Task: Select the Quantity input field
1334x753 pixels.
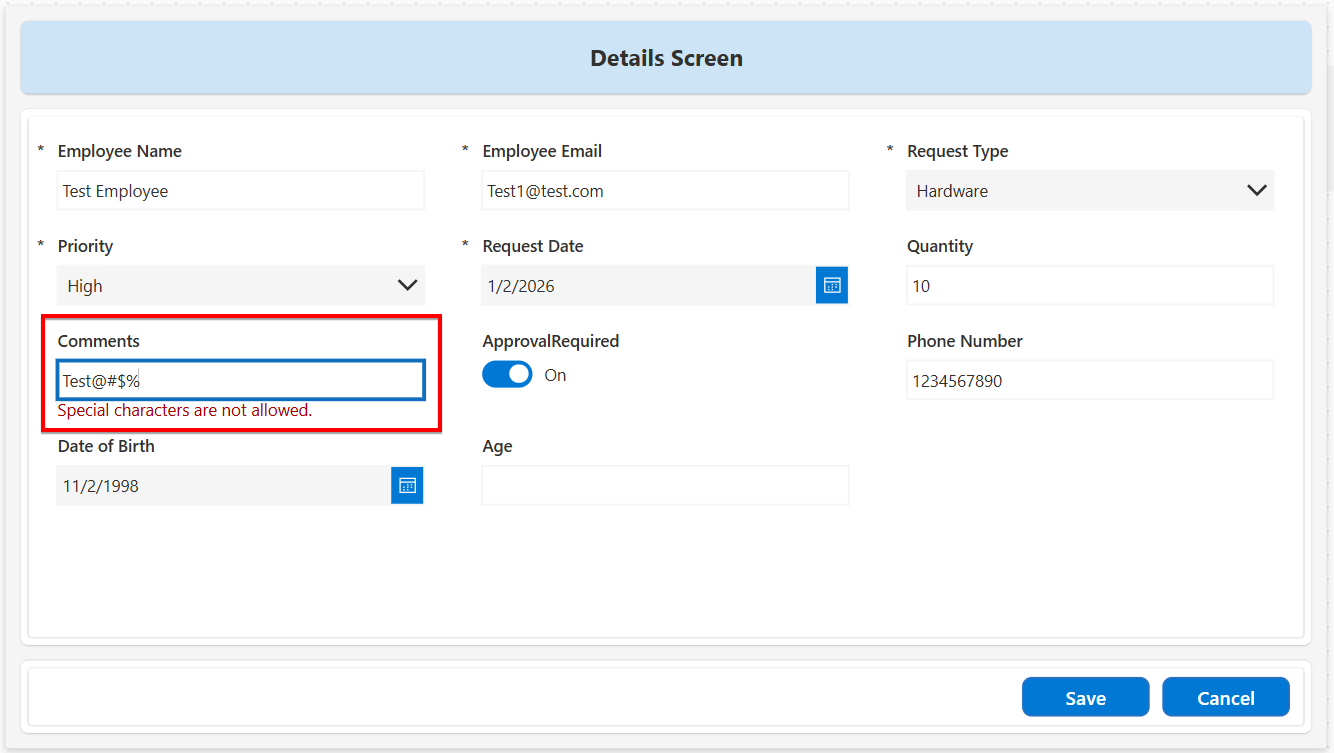Action: click(1090, 285)
